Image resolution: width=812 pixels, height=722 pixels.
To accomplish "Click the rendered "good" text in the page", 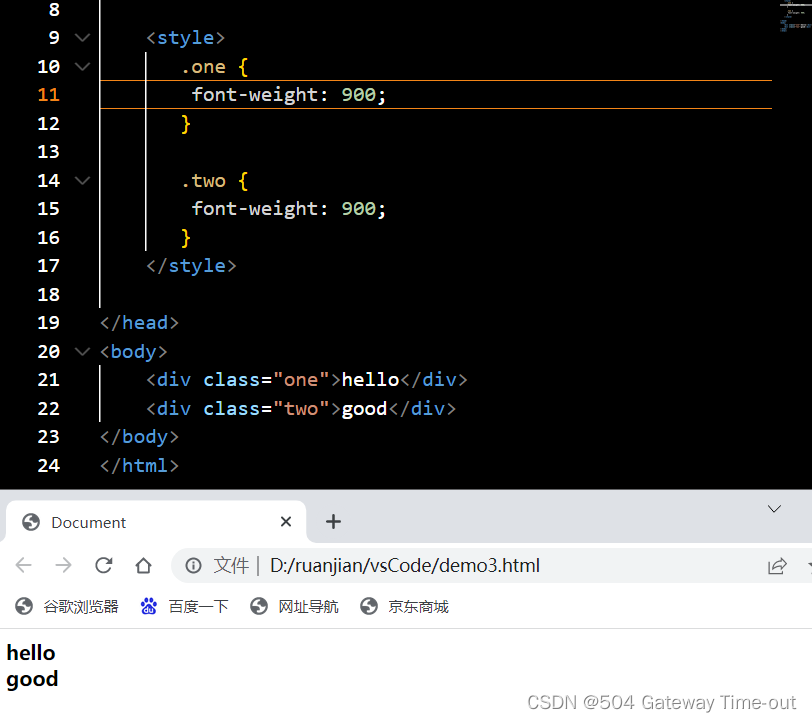I will pos(32,679).
